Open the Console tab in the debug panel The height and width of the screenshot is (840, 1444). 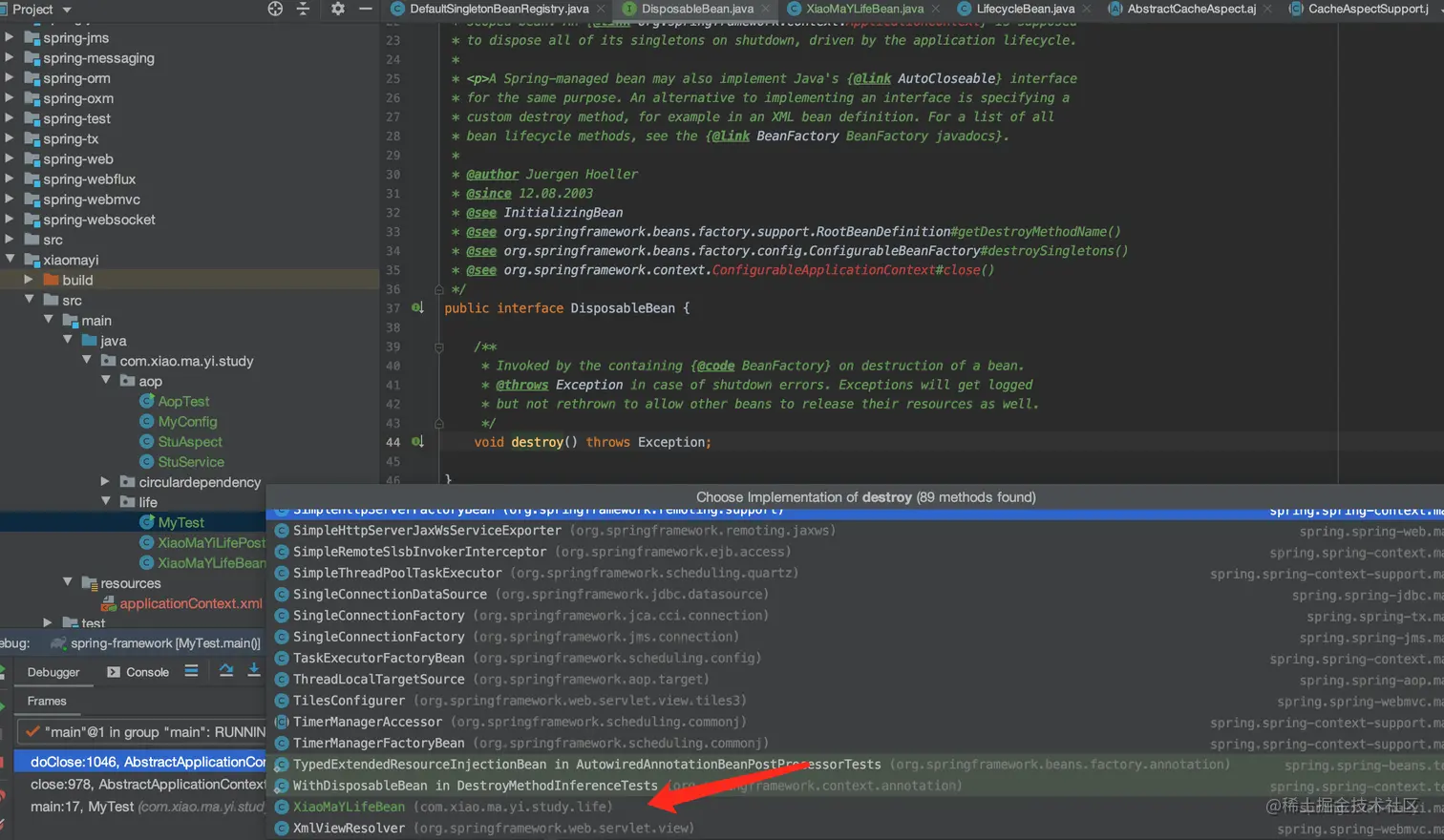[x=138, y=672]
